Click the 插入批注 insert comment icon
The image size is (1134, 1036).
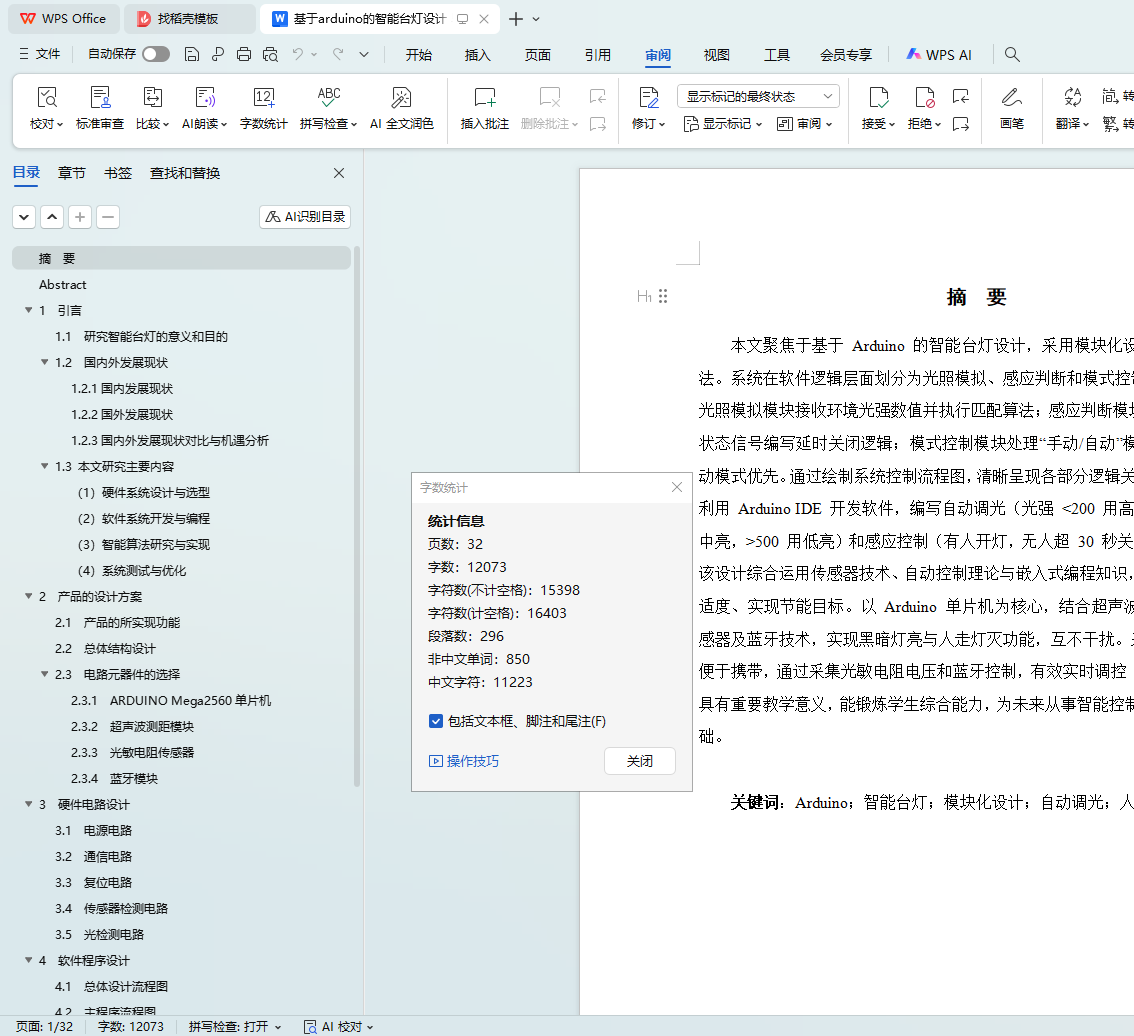click(485, 98)
